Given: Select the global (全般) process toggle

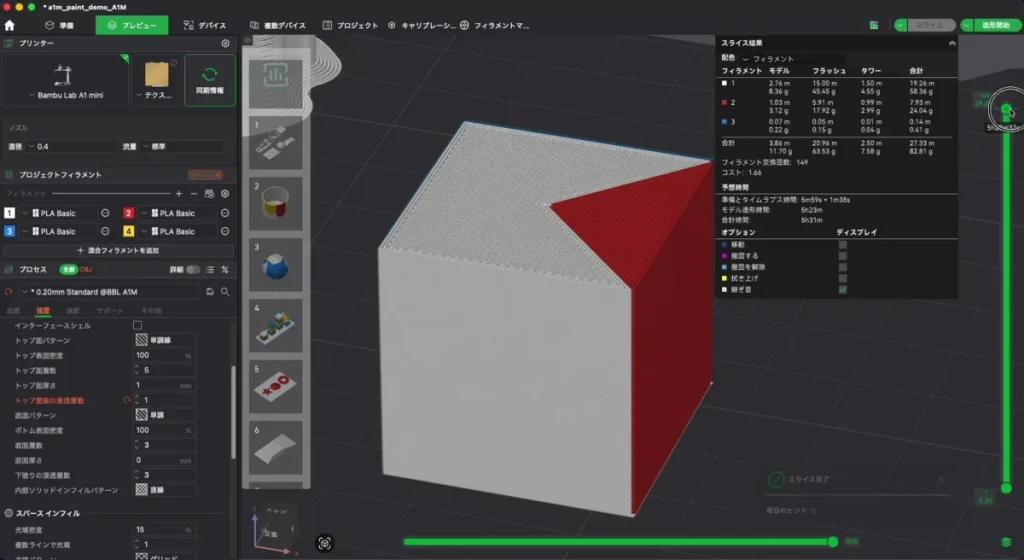Looking at the screenshot, I should (x=68, y=270).
